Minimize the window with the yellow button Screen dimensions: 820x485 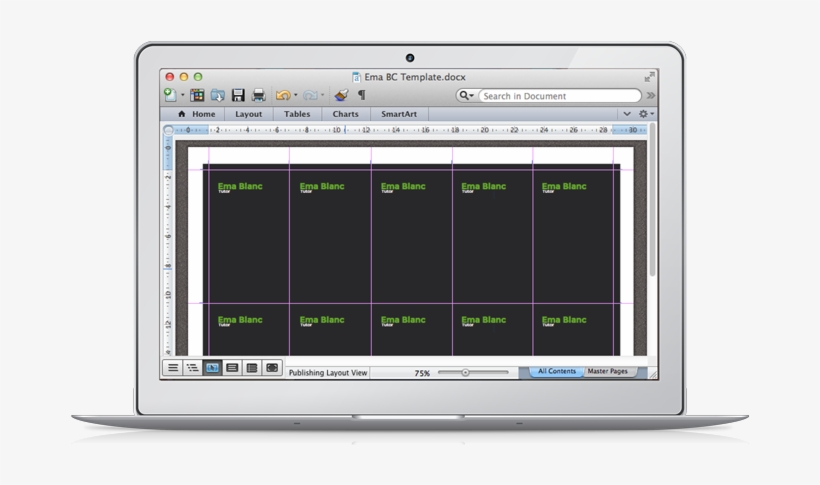[184, 77]
